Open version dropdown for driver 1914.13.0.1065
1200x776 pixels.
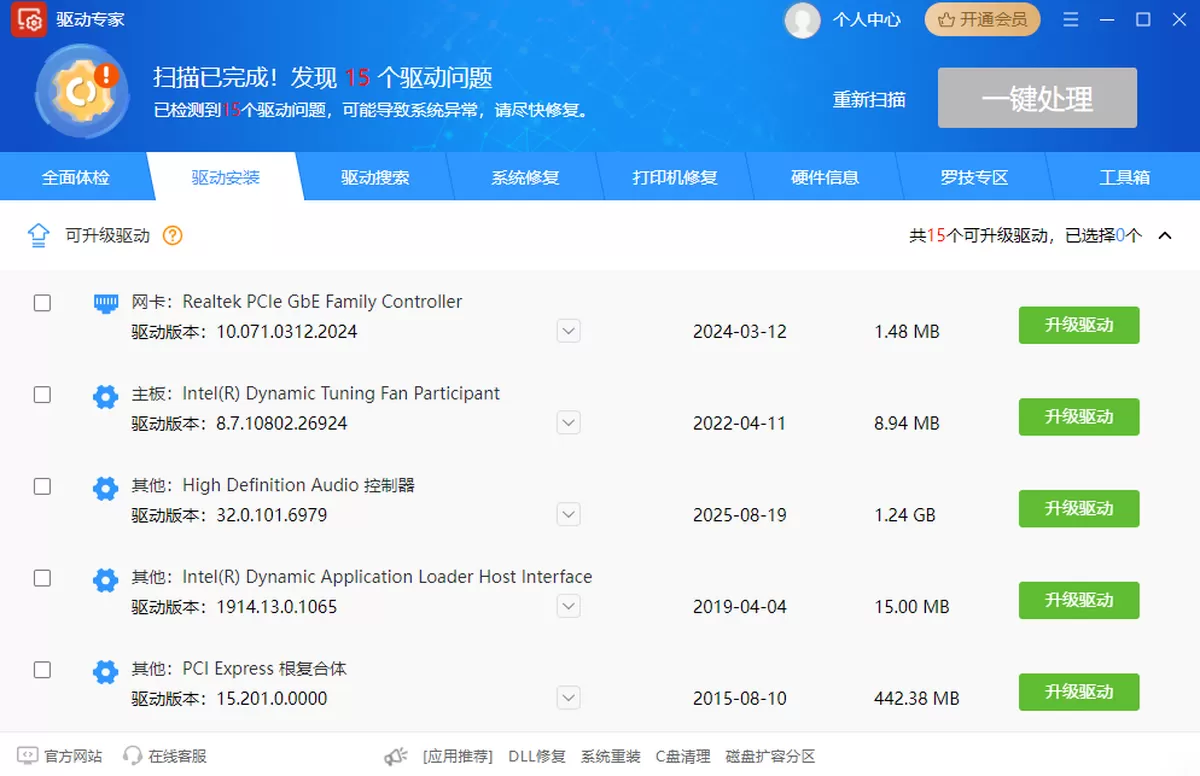[x=569, y=606]
